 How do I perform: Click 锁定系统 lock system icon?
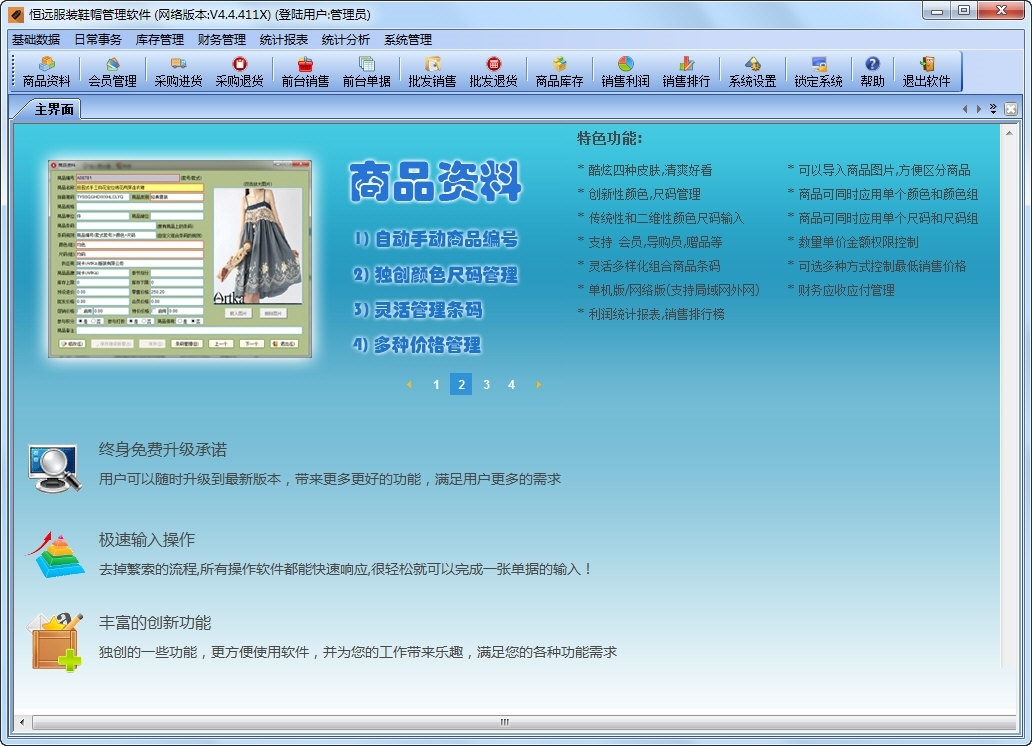818,72
